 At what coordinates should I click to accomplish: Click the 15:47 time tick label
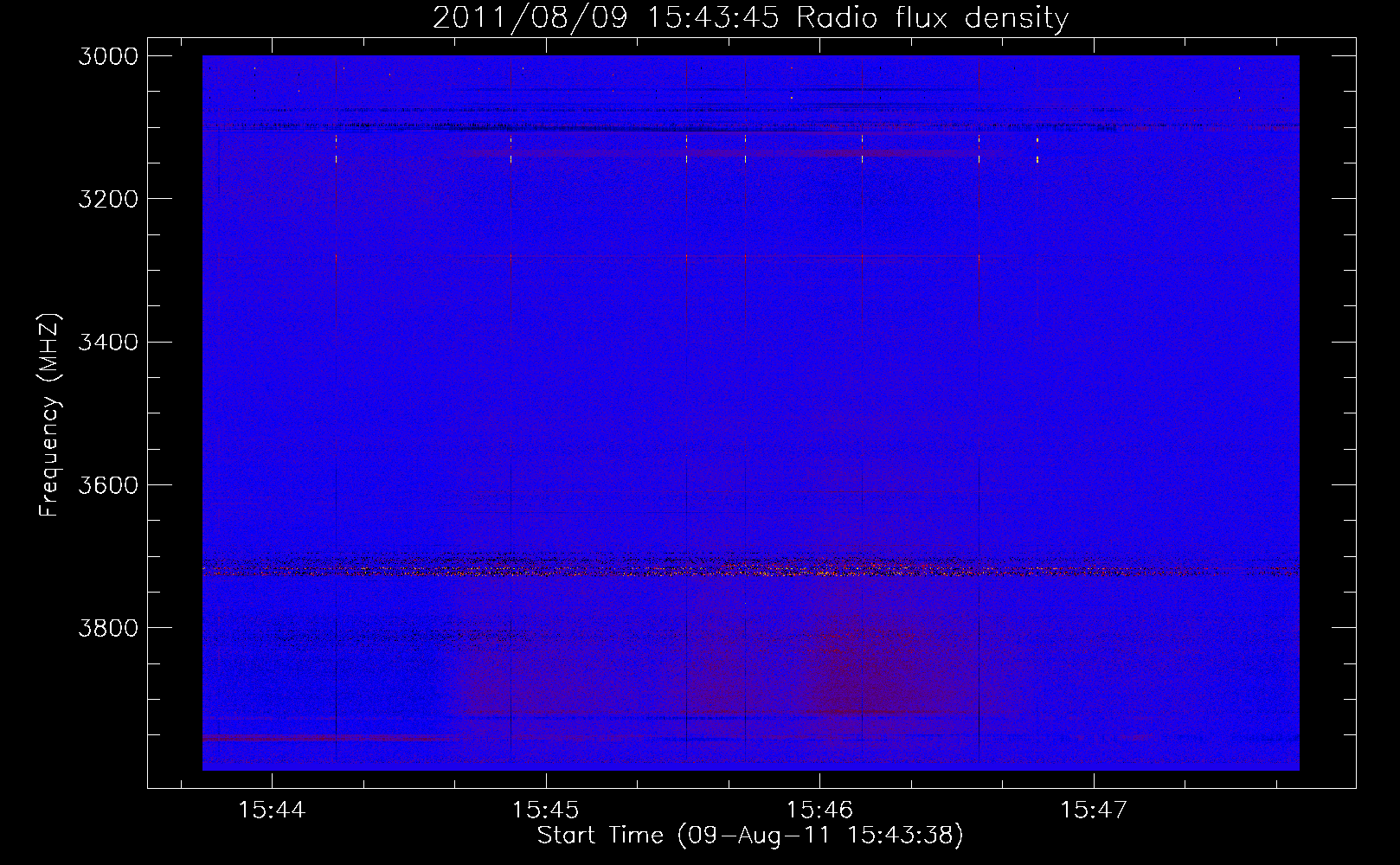[x=1094, y=811]
